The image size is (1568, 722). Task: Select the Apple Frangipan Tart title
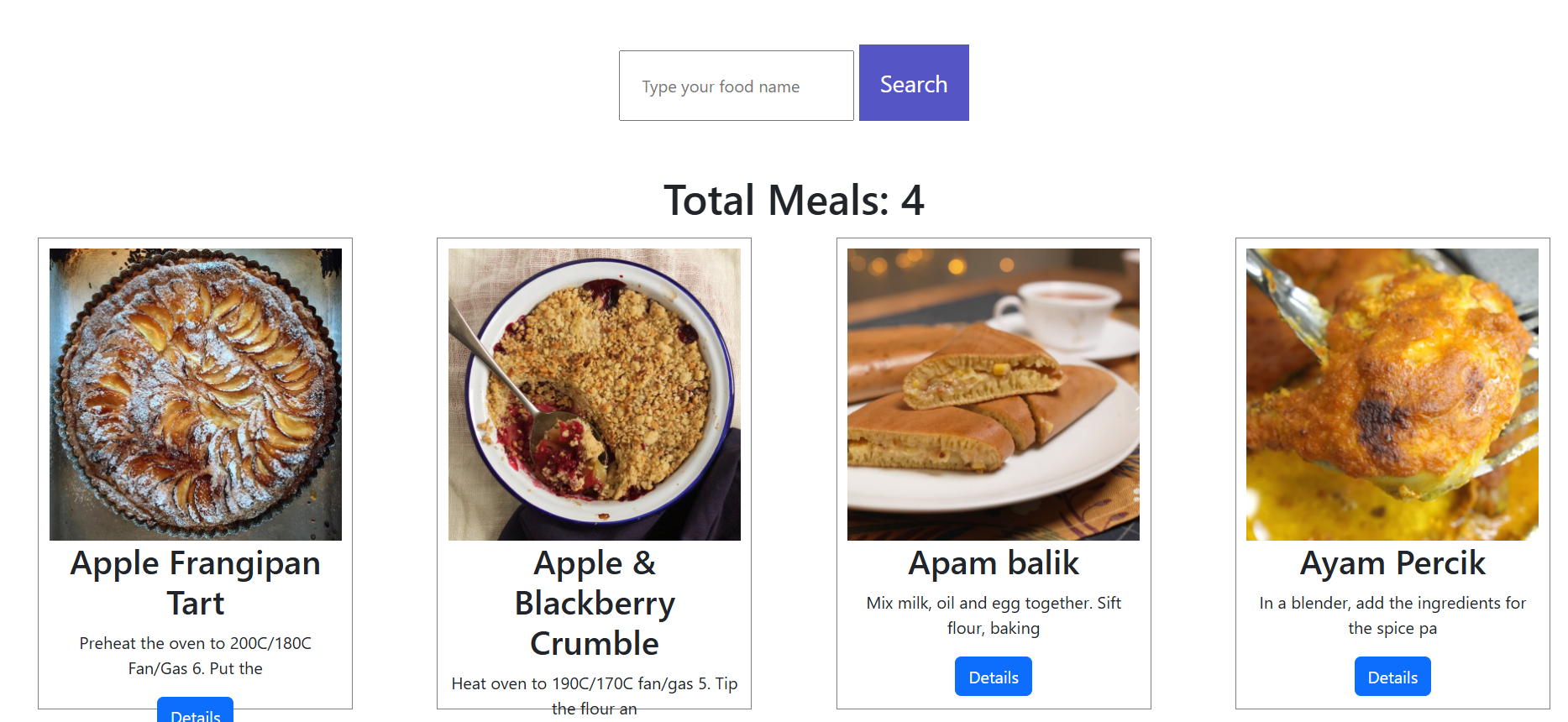(x=195, y=583)
